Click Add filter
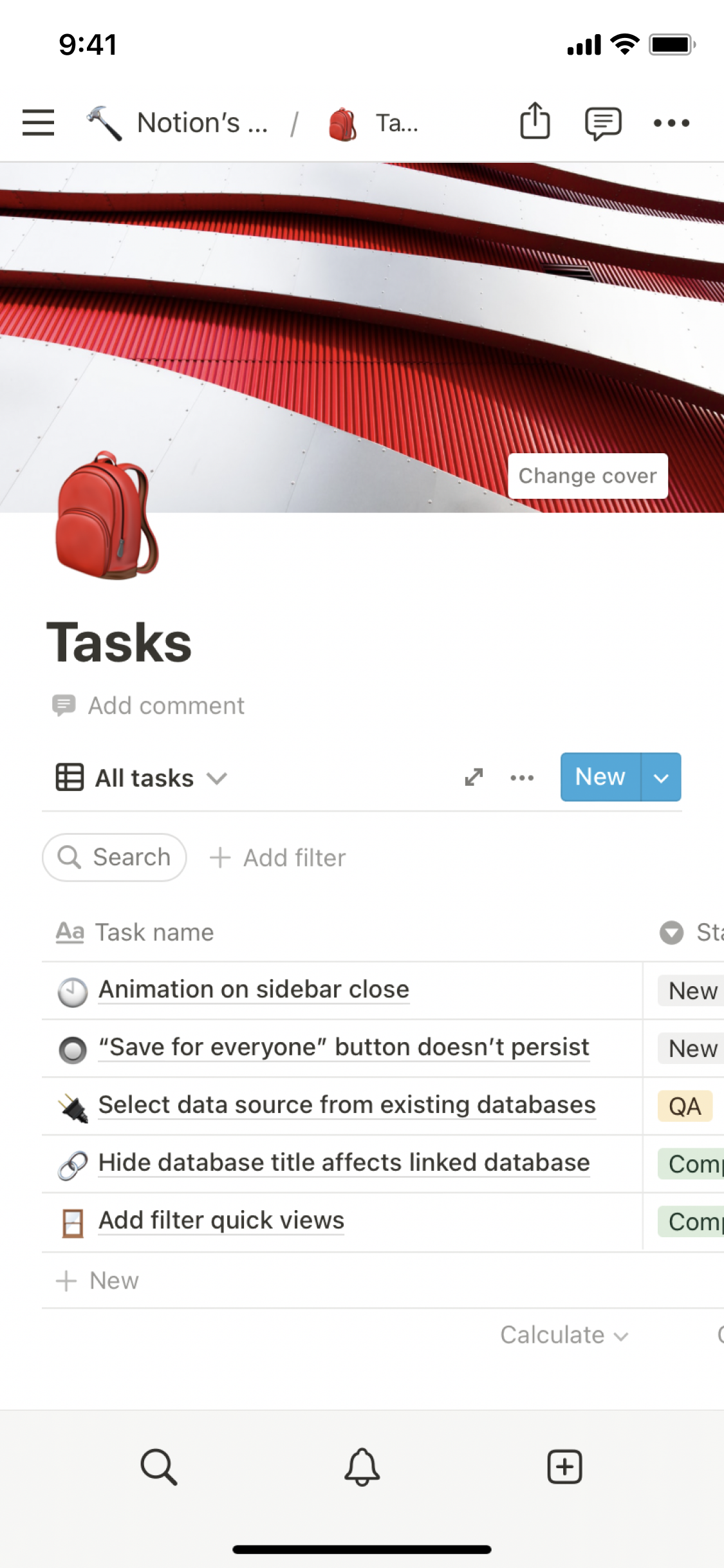Screen dimensions: 724x1568 tap(278, 857)
